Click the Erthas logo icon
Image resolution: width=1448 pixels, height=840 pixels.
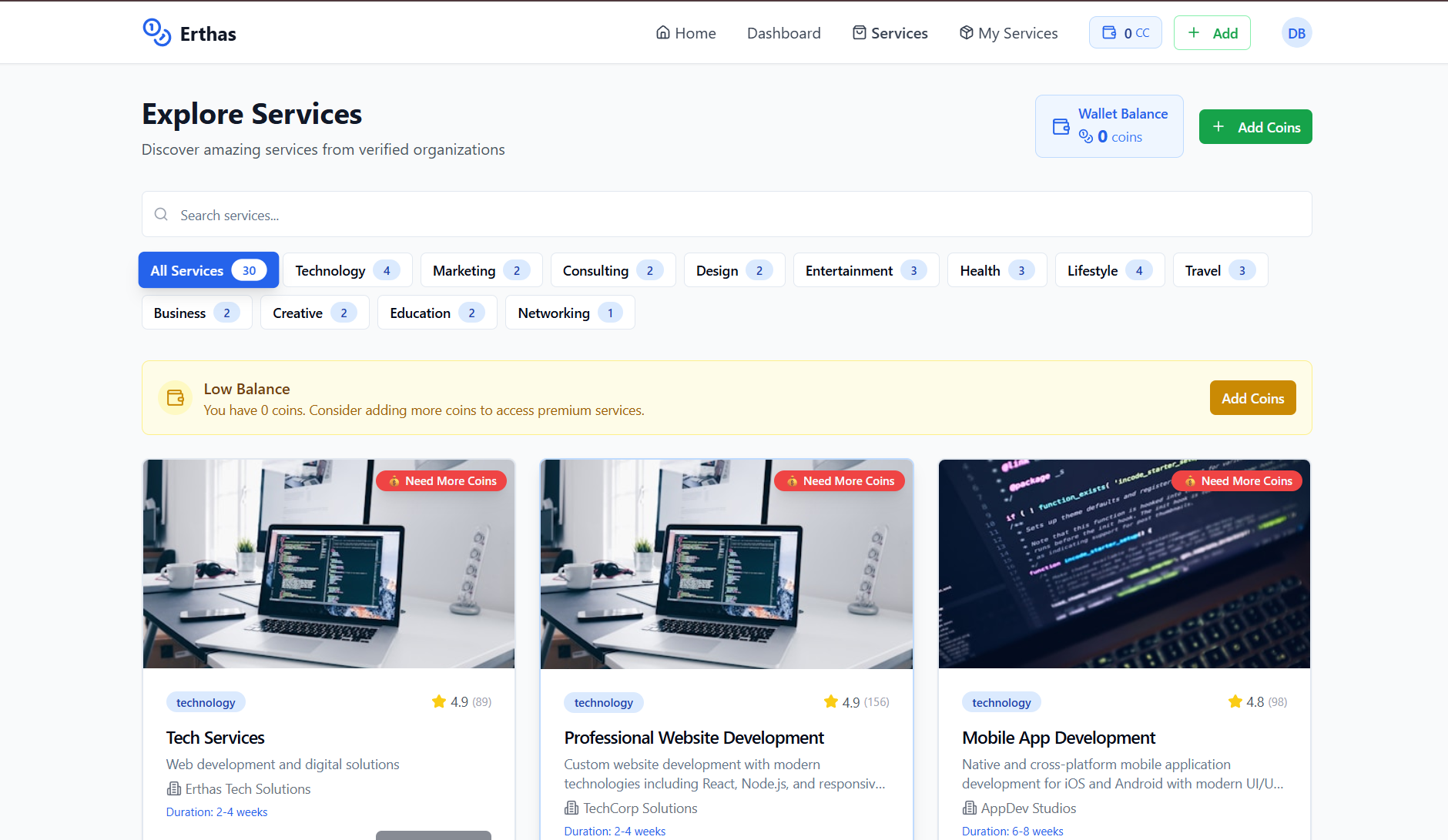pyautogui.click(x=157, y=32)
